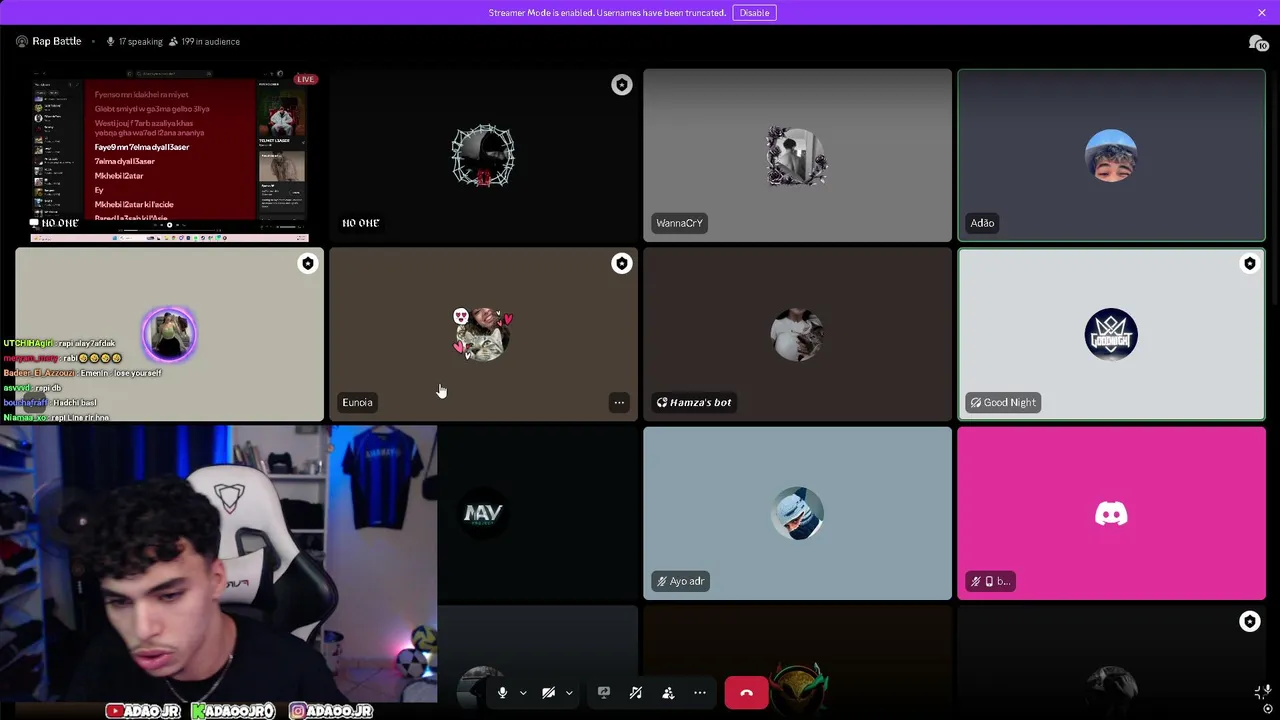1280x720 pixels.
Task: Select Adão participant avatar
Action: 1111,155
